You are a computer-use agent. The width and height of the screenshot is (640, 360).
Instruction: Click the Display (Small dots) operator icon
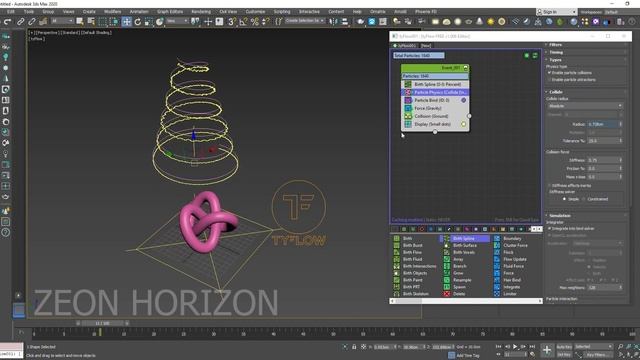408,124
